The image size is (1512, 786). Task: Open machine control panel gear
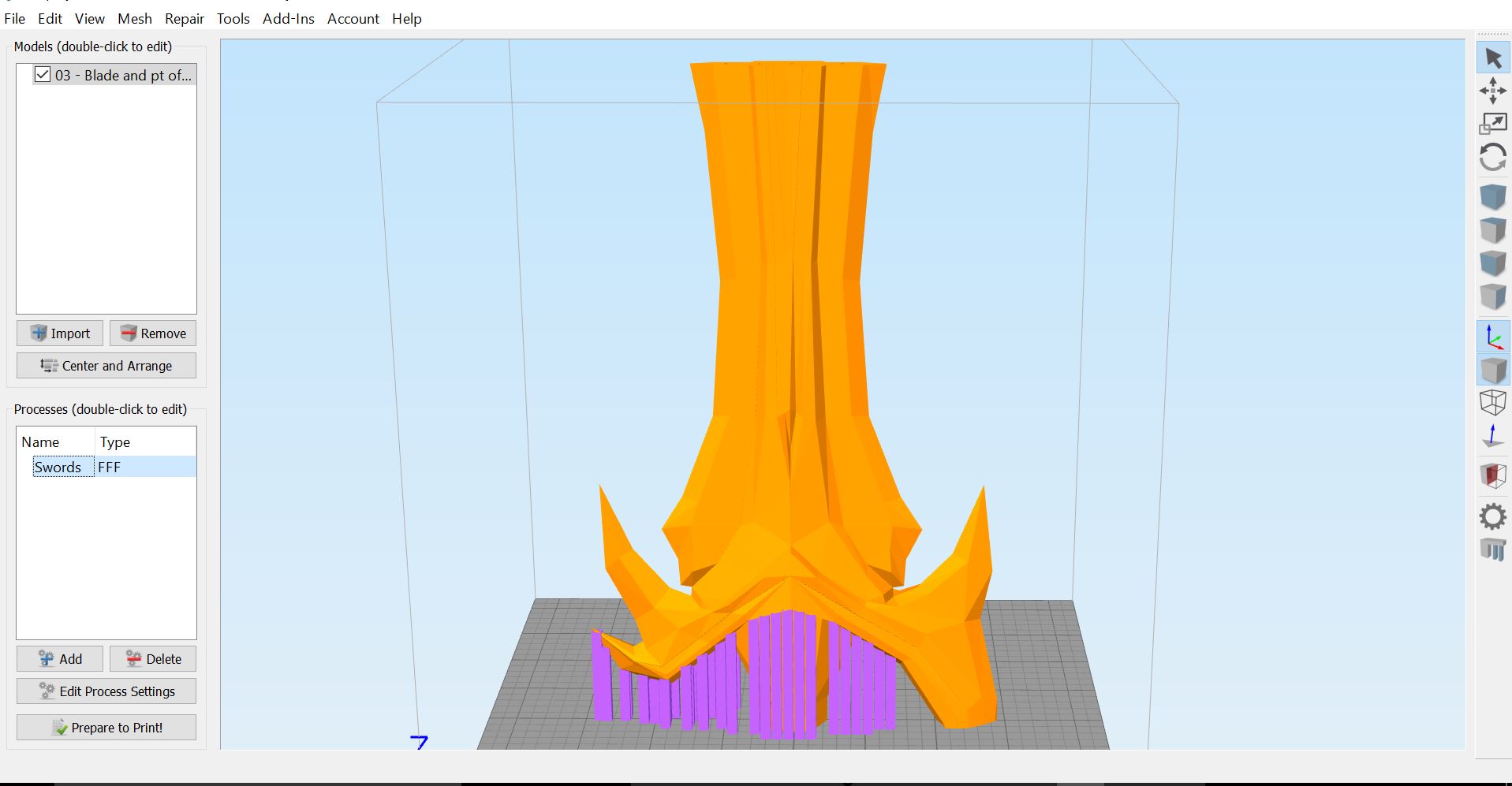pos(1493,516)
